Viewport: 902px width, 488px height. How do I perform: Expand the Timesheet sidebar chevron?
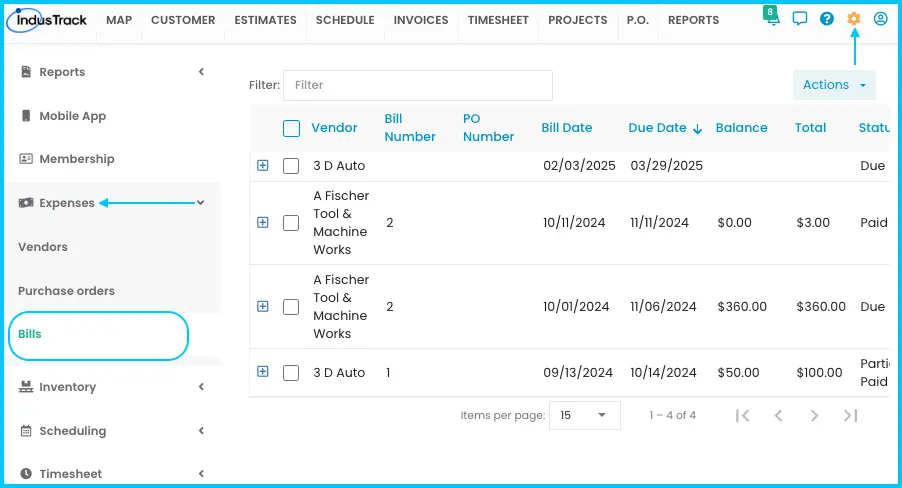[201, 474]
